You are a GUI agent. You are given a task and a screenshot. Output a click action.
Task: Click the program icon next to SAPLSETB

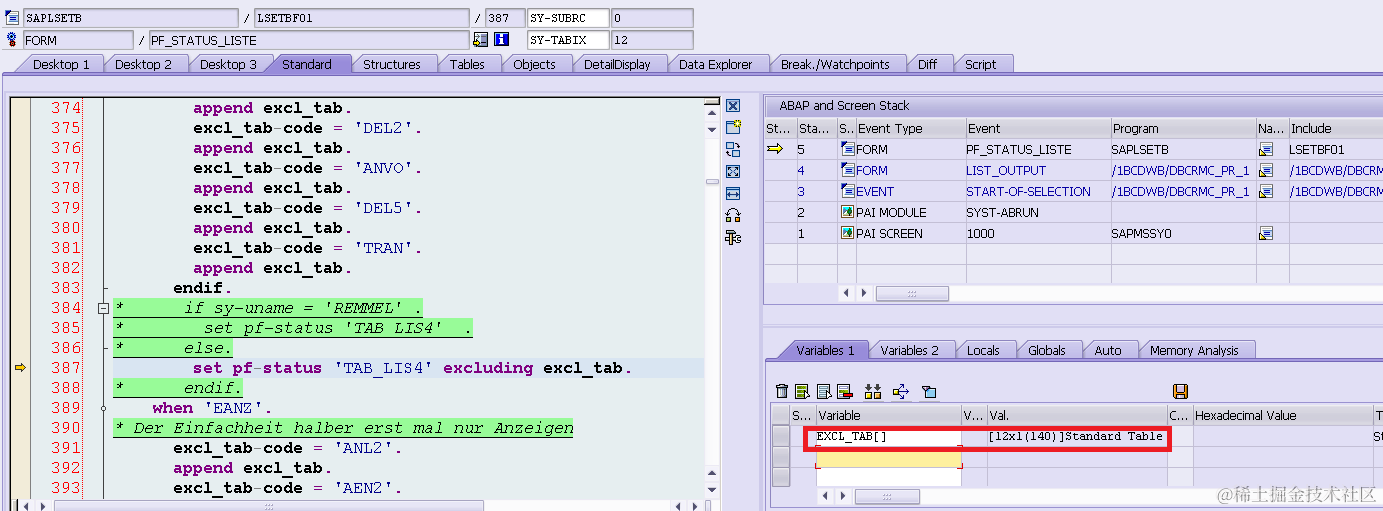(x=12, y=18)
